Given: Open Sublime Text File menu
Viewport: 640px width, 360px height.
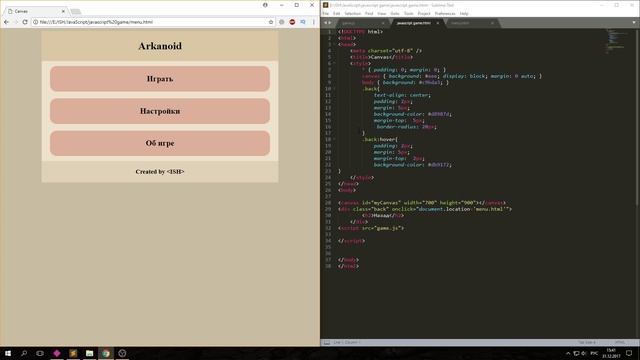Looking at the screenshot, I should [x=326, y=13].
